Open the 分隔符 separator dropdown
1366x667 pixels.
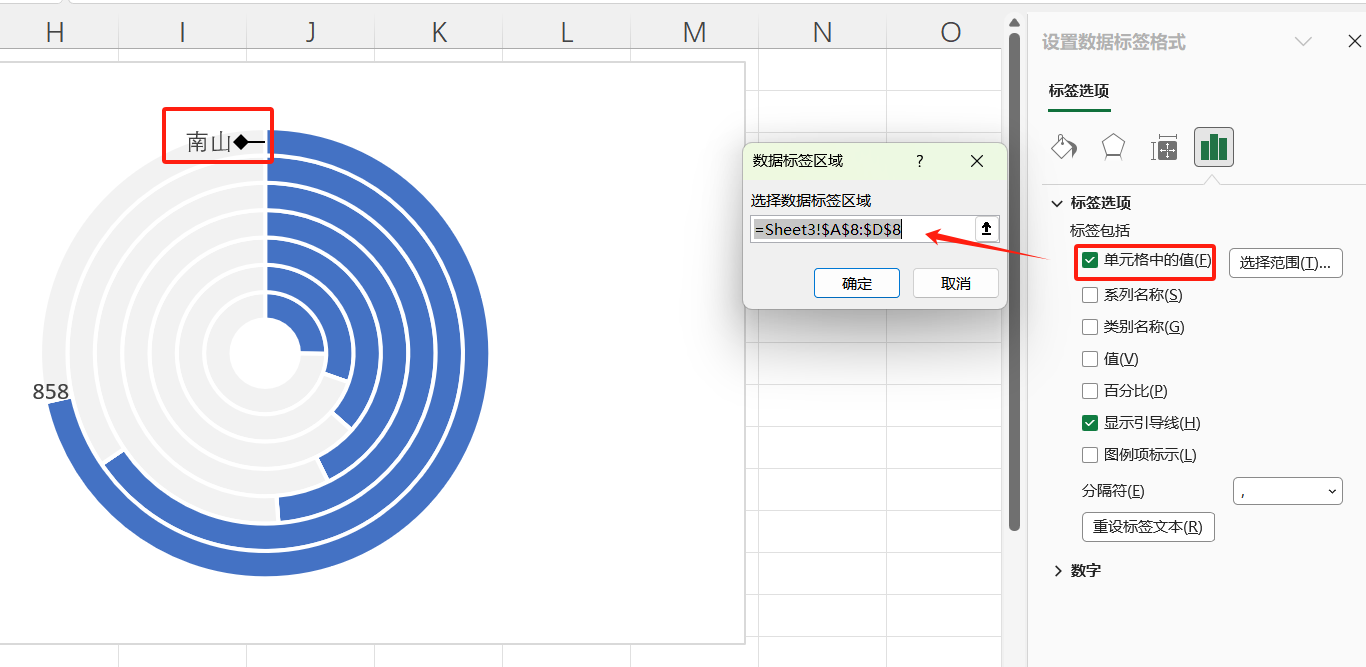pyautogui.click(x=1287, y=491)
